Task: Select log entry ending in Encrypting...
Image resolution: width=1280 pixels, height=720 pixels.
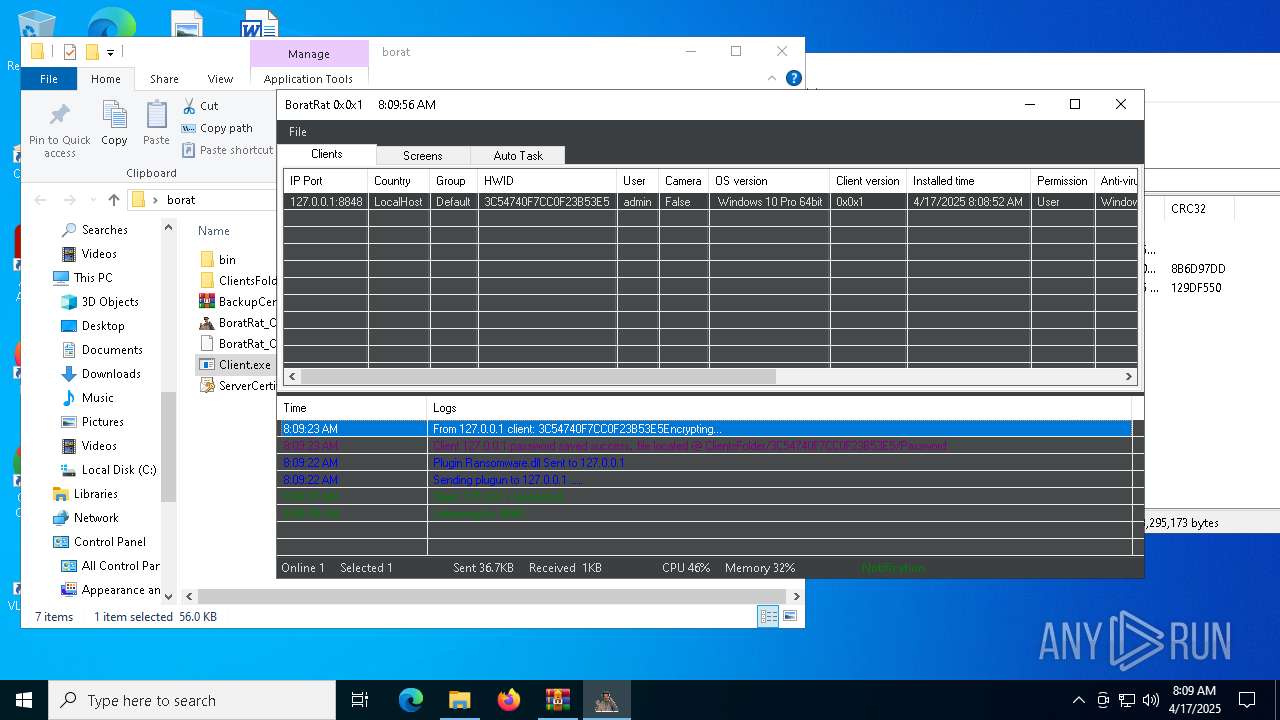Action: pyautogui.click(x=704, y=429)
